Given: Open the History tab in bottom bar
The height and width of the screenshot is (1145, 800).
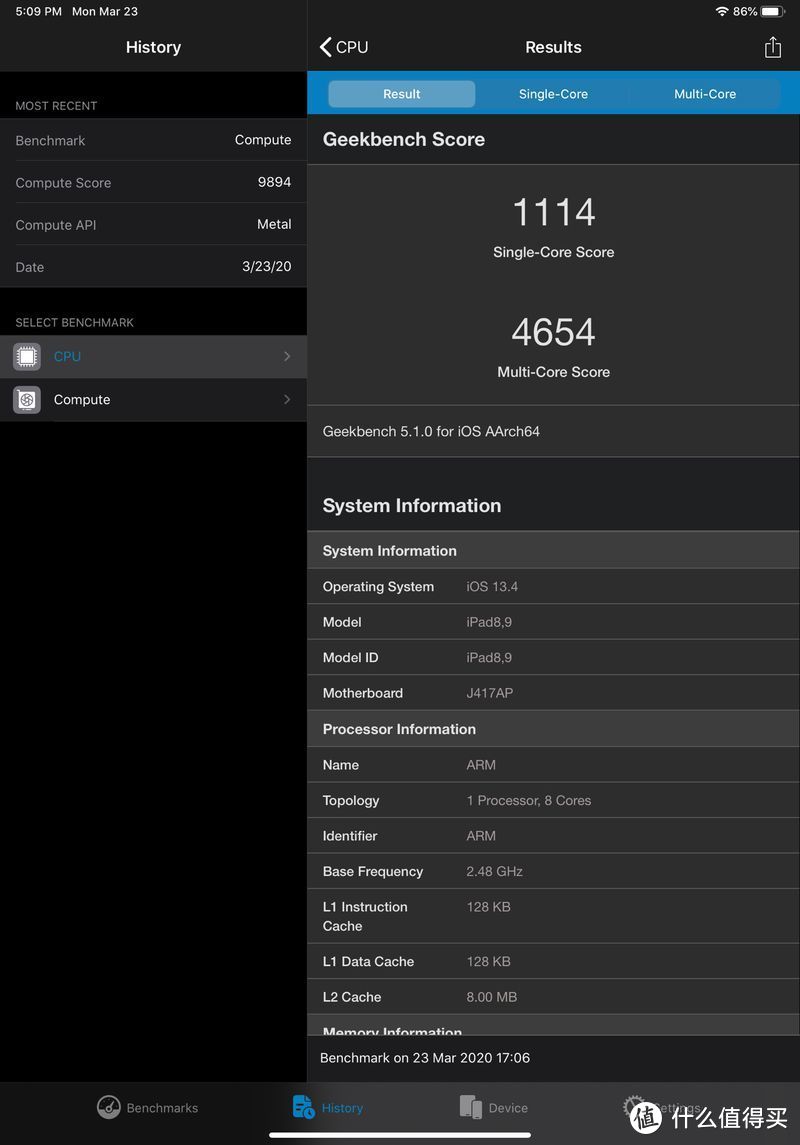Looking at the screenshot, I should click(x=328, y=1108).
